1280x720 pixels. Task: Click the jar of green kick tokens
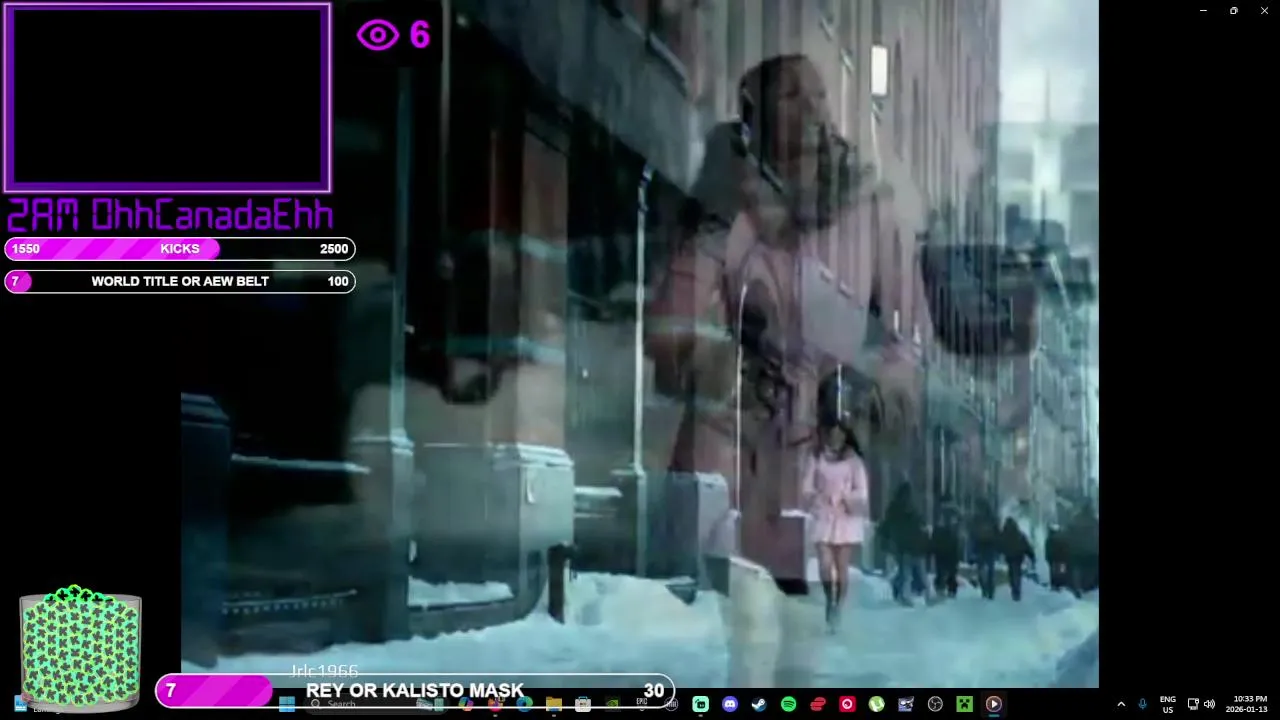(x=80, y=648)
